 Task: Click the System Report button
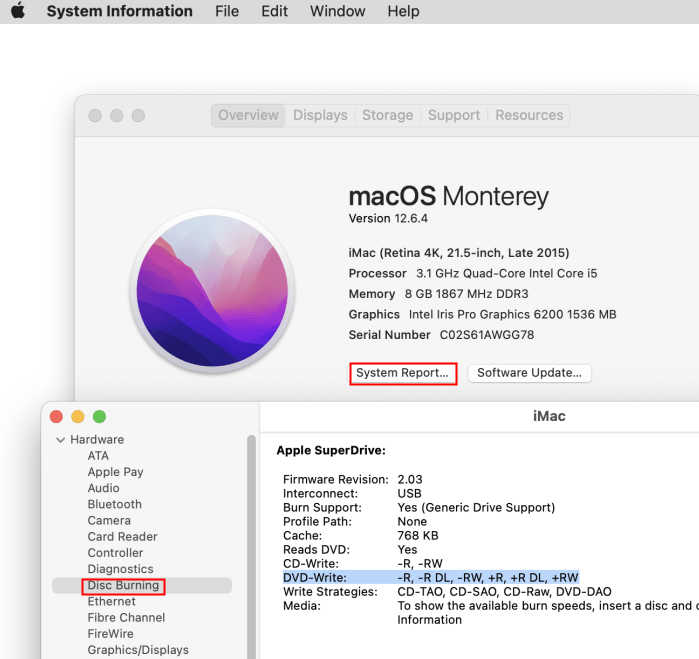(x=403, y=373)
